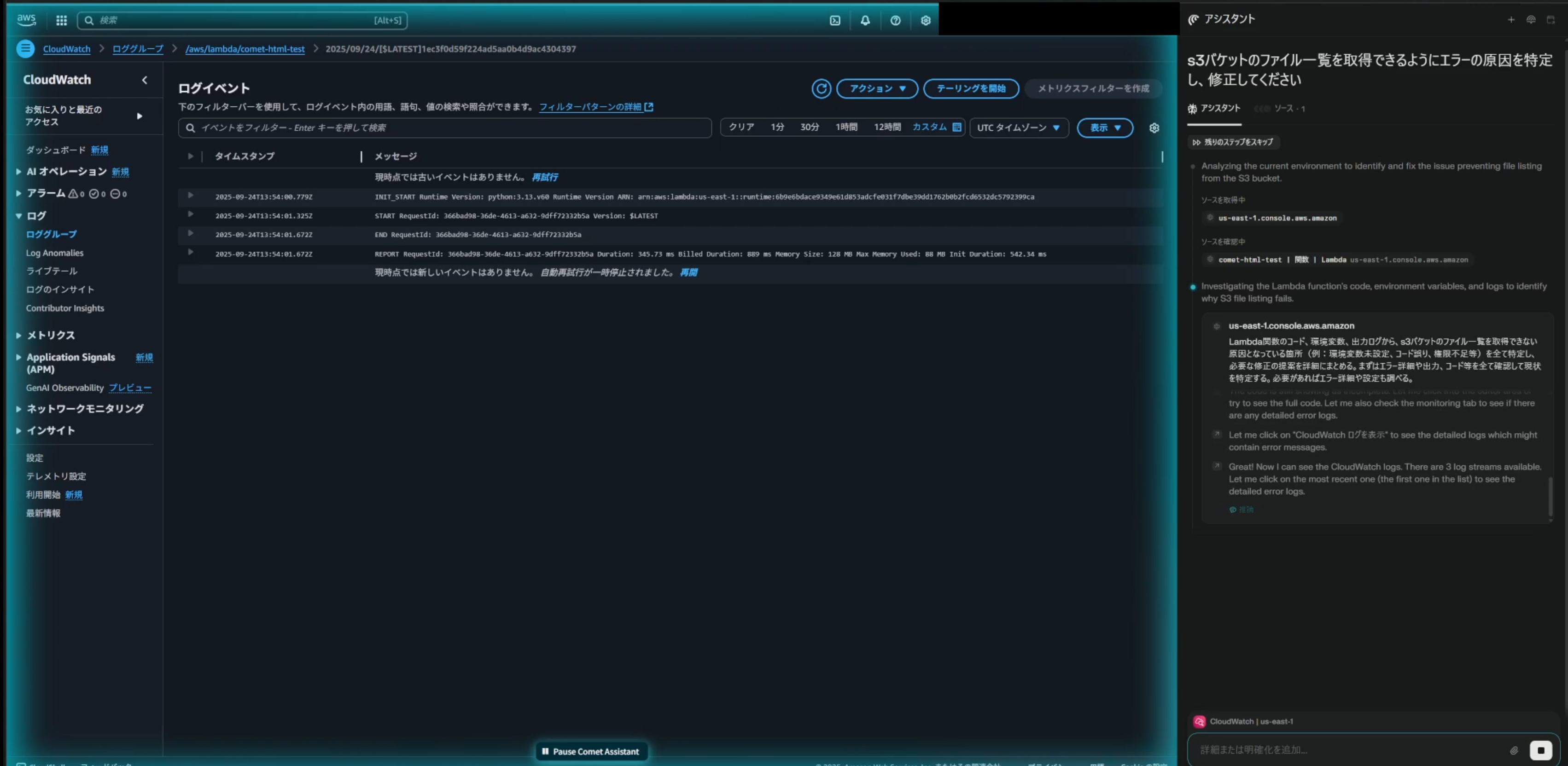Expand the メトリクス navigation section
Screen dimensions: 1568x766
point(51,335)
